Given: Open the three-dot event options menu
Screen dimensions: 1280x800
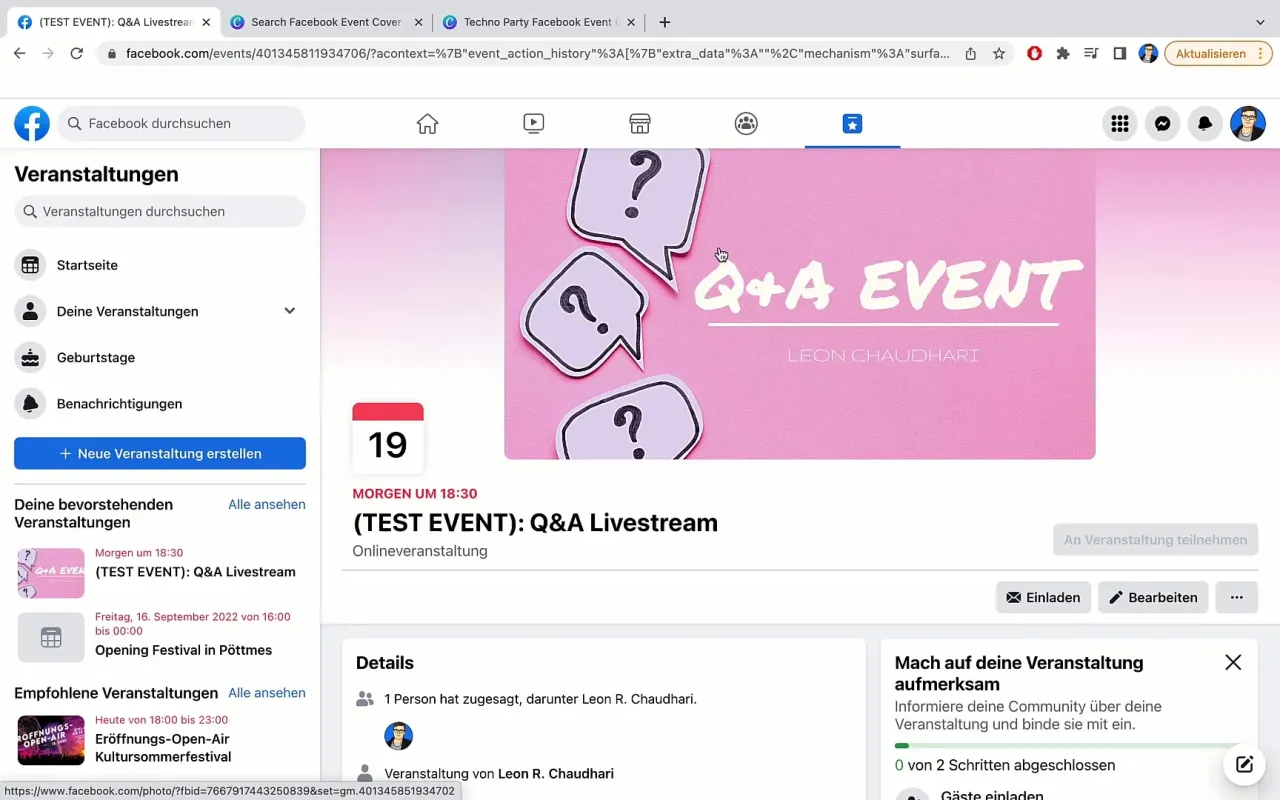Looking at the screenshot, I should 1236,597.
